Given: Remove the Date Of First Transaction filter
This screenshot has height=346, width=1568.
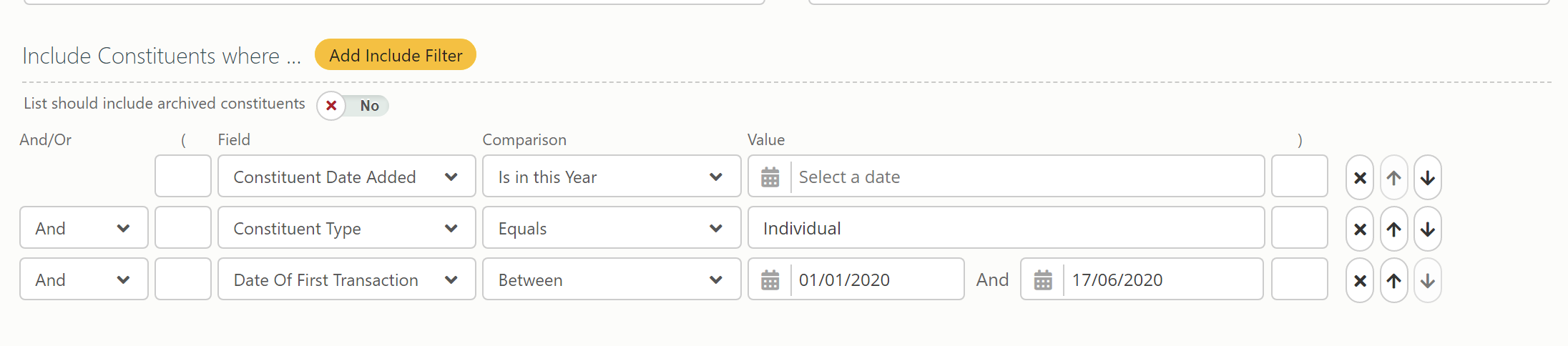Looking at the screenshot, I should coord(1360,280).
